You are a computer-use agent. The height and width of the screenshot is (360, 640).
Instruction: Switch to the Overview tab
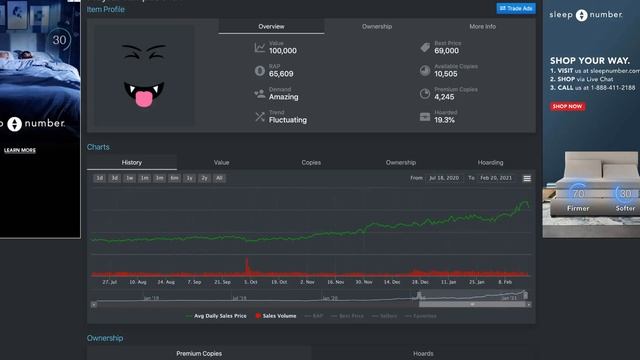271,27
